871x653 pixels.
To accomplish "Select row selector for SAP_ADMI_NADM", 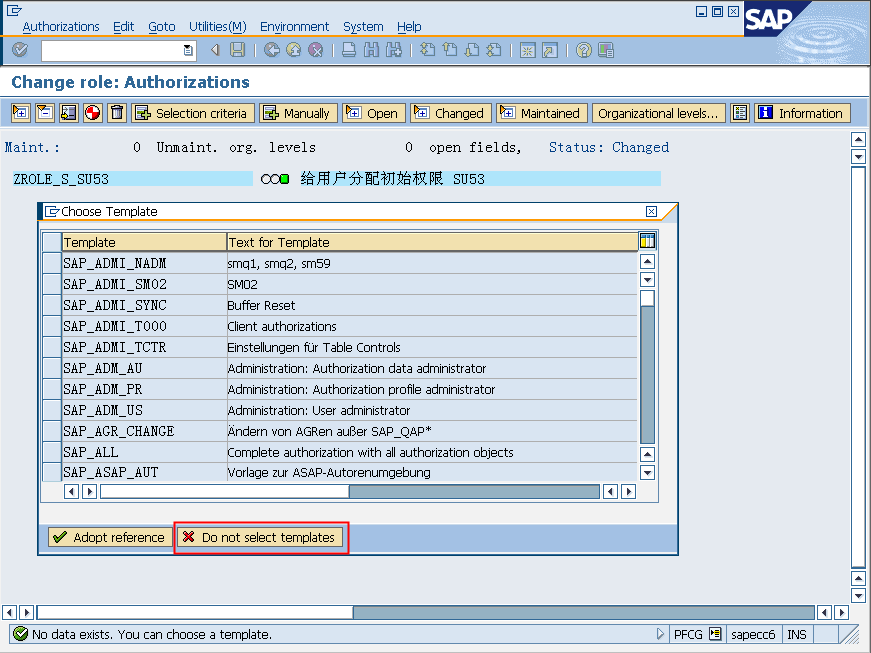I will (52, 263).
